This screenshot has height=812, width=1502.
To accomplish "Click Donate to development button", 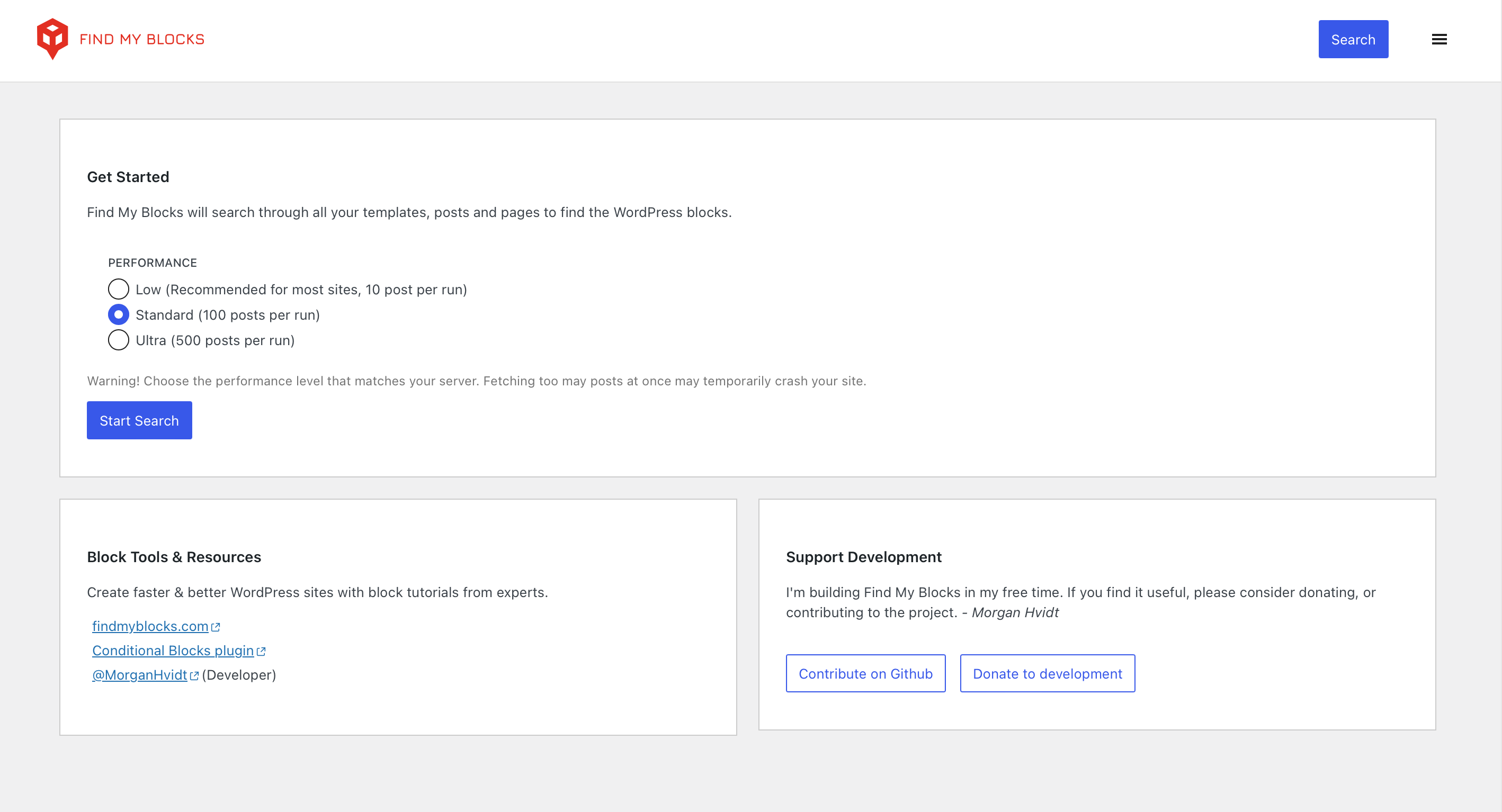I will pyautogui.click(x=1047, y=673).
